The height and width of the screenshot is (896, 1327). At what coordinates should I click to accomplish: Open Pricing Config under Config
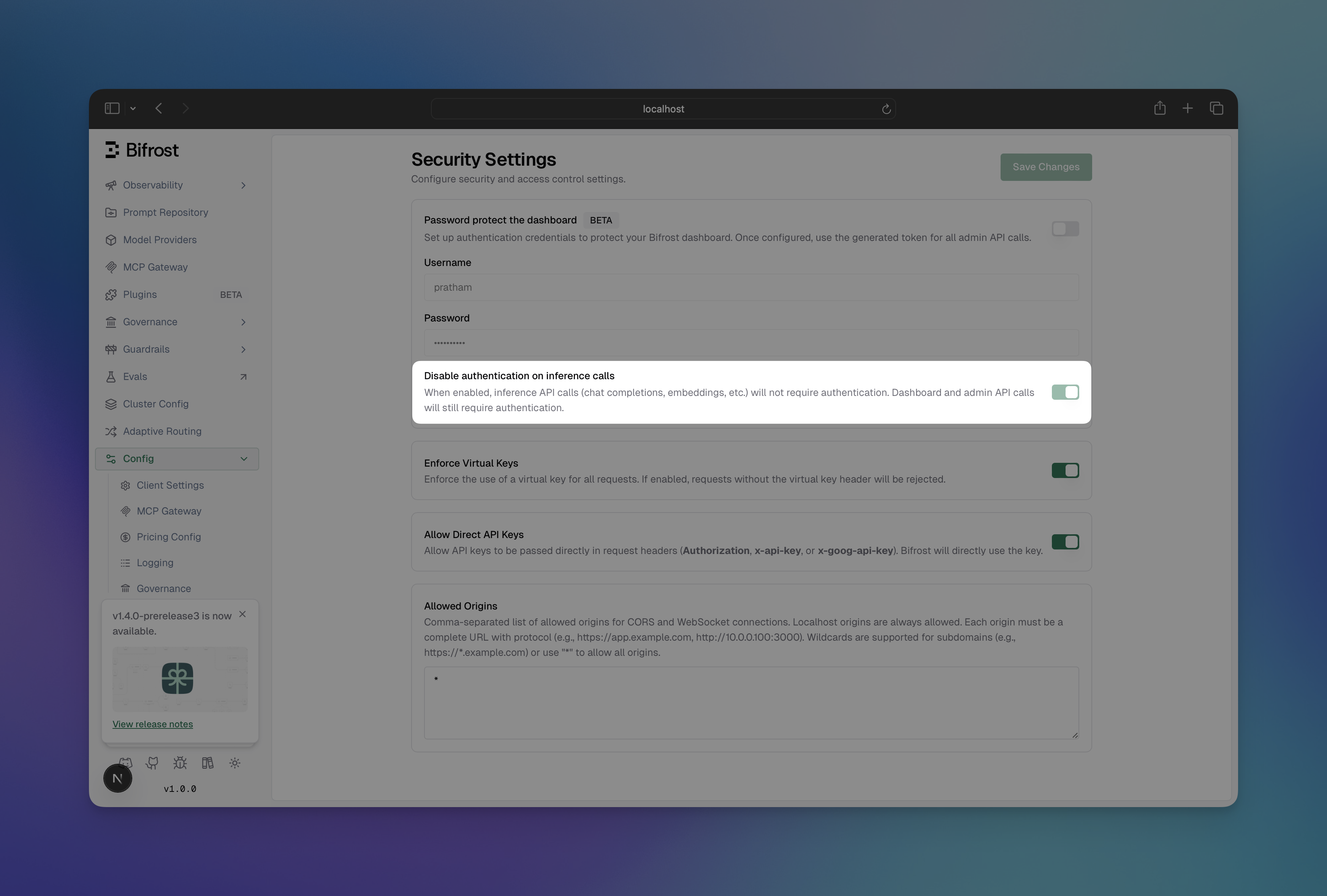[x=168, y=537]
